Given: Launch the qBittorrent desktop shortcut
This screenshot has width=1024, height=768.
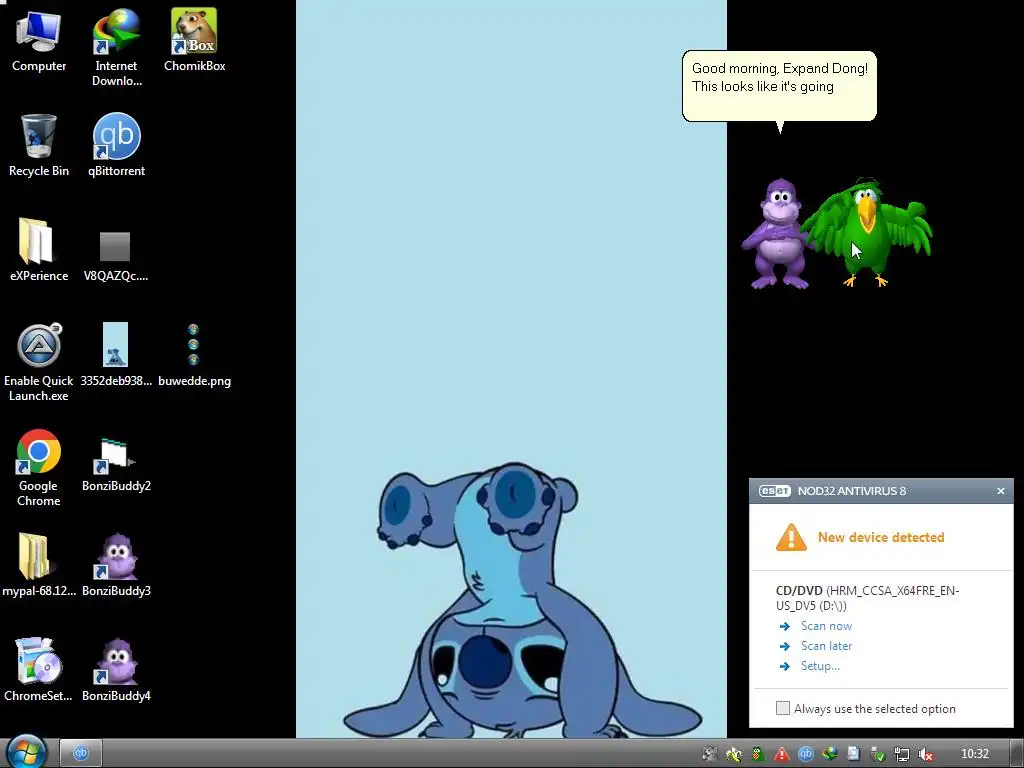Looking at the screenshot, I should (116, 145).
